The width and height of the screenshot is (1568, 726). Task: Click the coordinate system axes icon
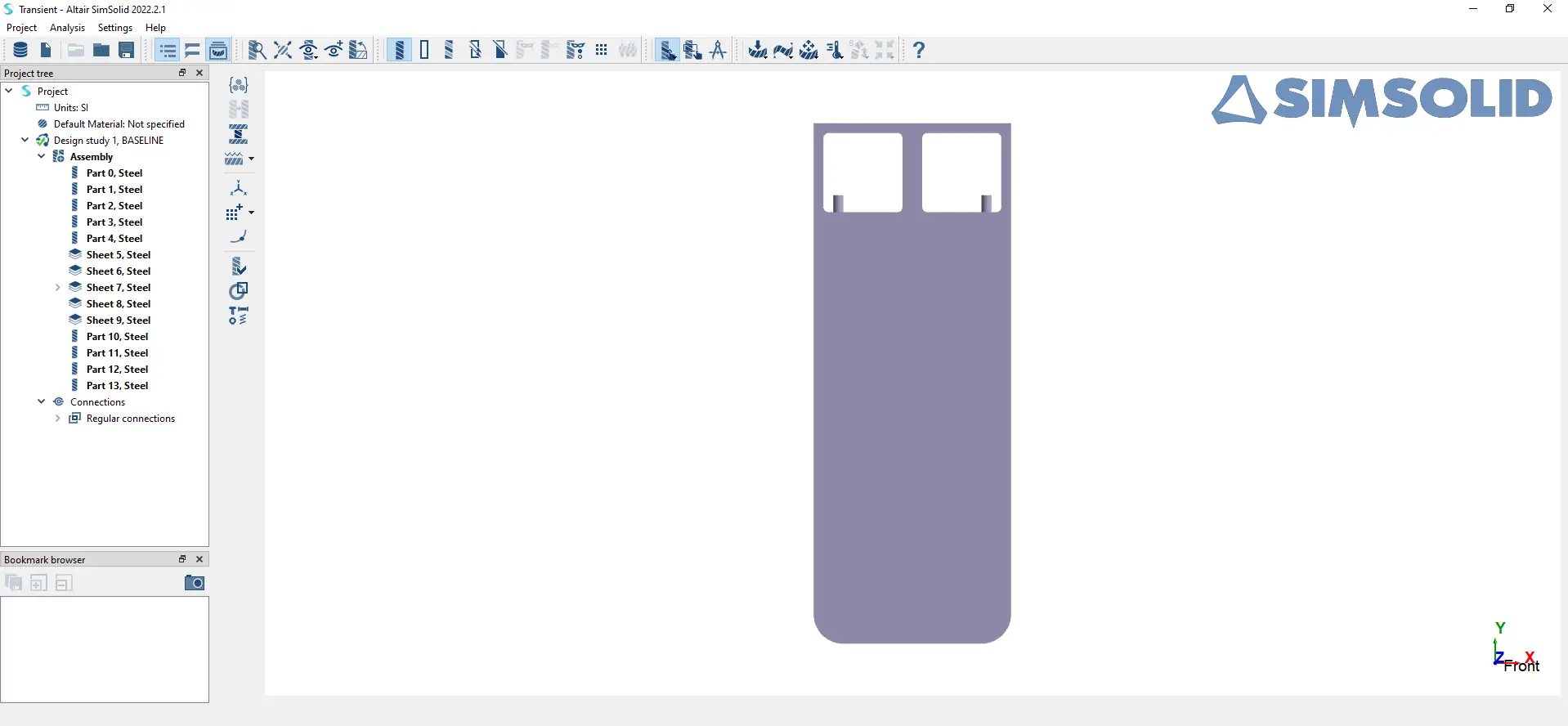click(x=239, y=188)
